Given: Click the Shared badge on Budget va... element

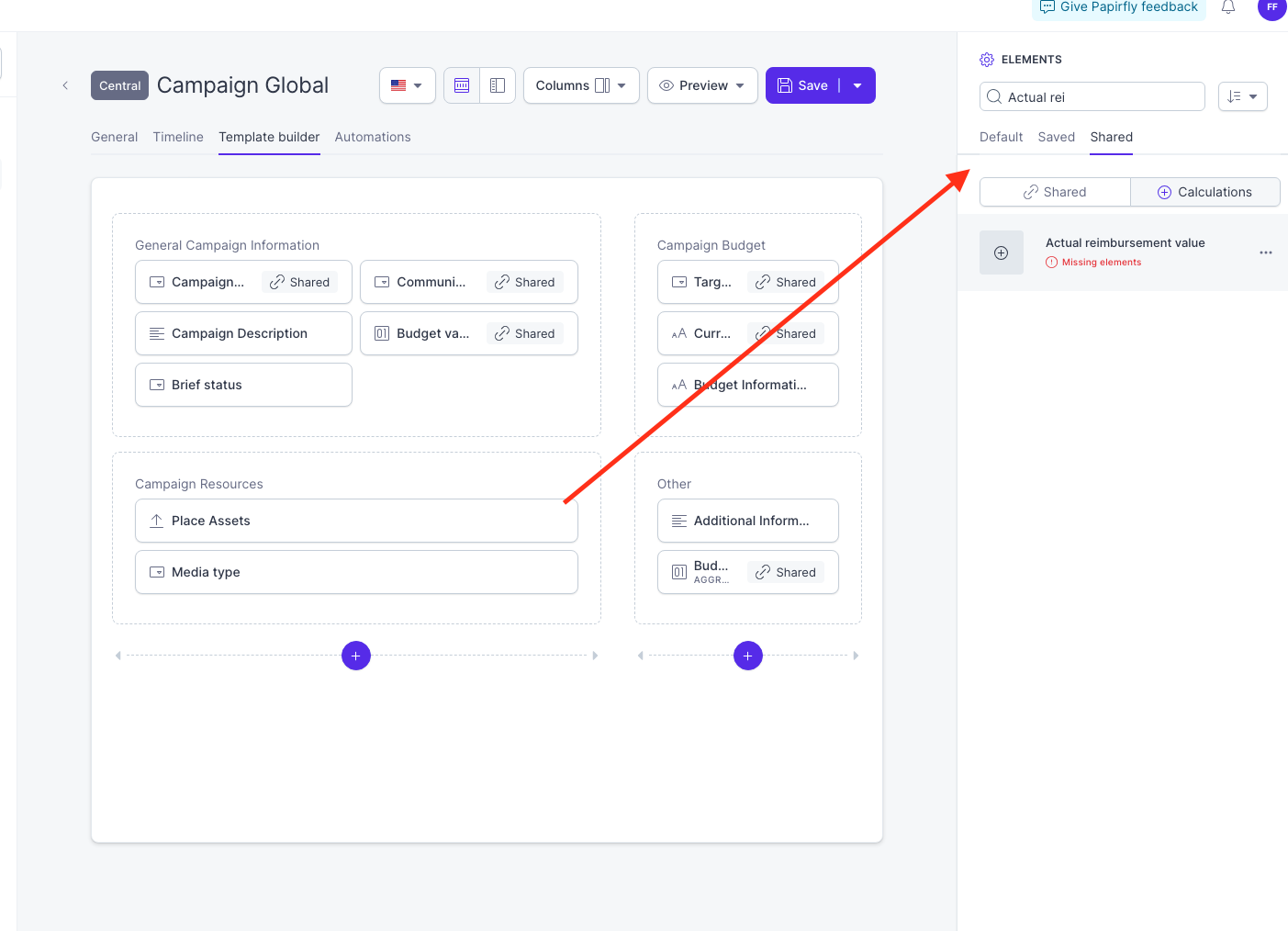Looking at the screenshot, I should click(x=525, y=333).
